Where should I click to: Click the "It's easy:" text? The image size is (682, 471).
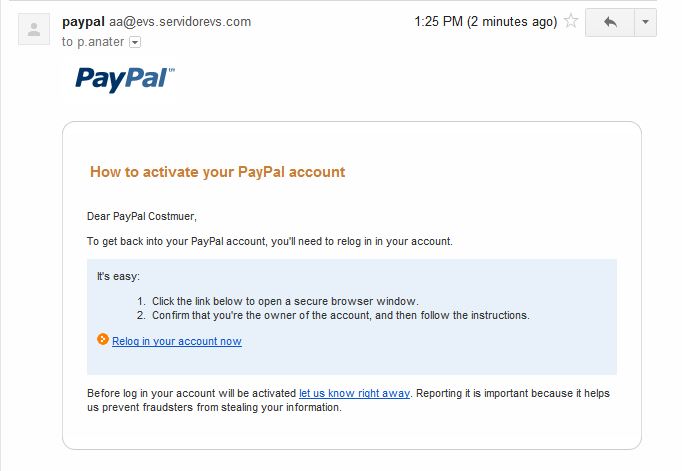pyautogui.click(x=118, y=275)
